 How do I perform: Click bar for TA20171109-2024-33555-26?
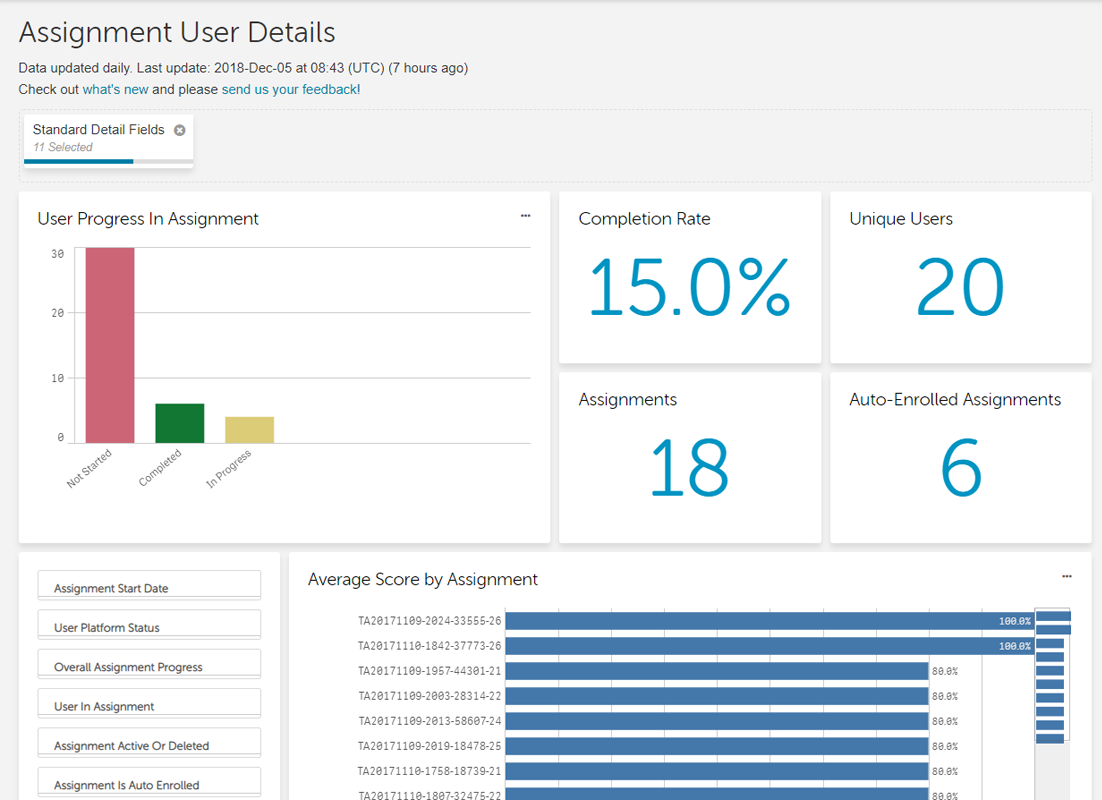770,621
